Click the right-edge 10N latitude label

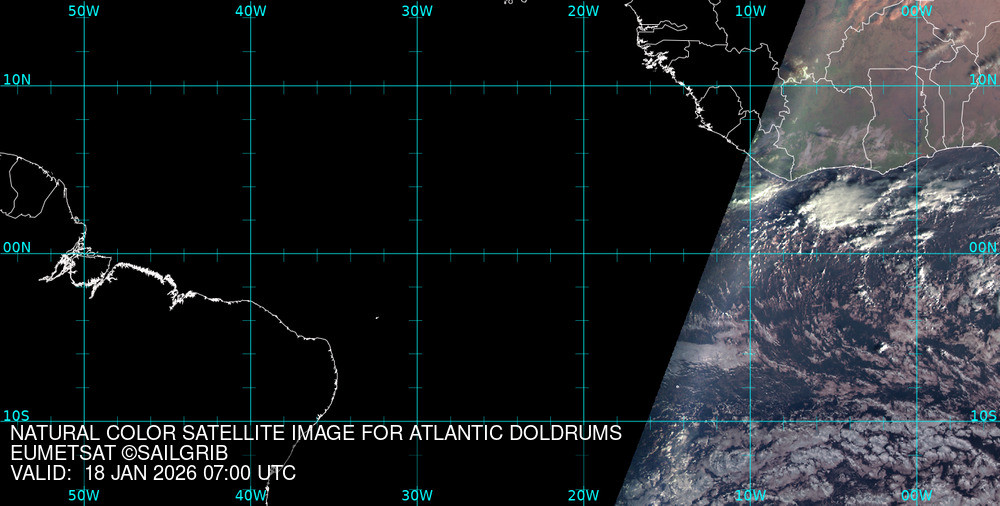[983, 80]
